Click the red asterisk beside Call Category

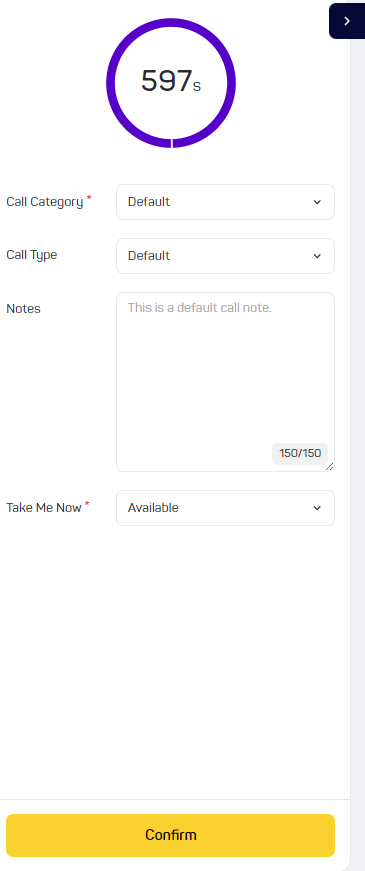(x=89, y=198)
